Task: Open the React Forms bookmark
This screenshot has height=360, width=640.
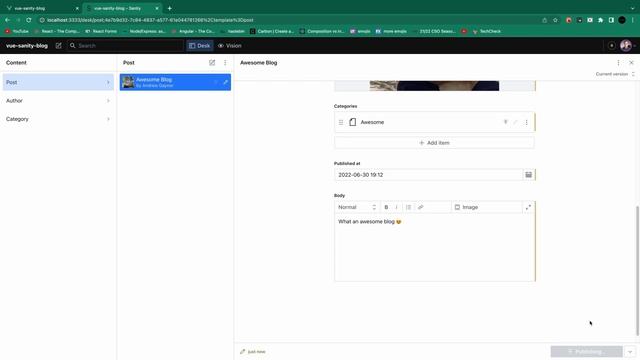Action: tap(101, 31)
